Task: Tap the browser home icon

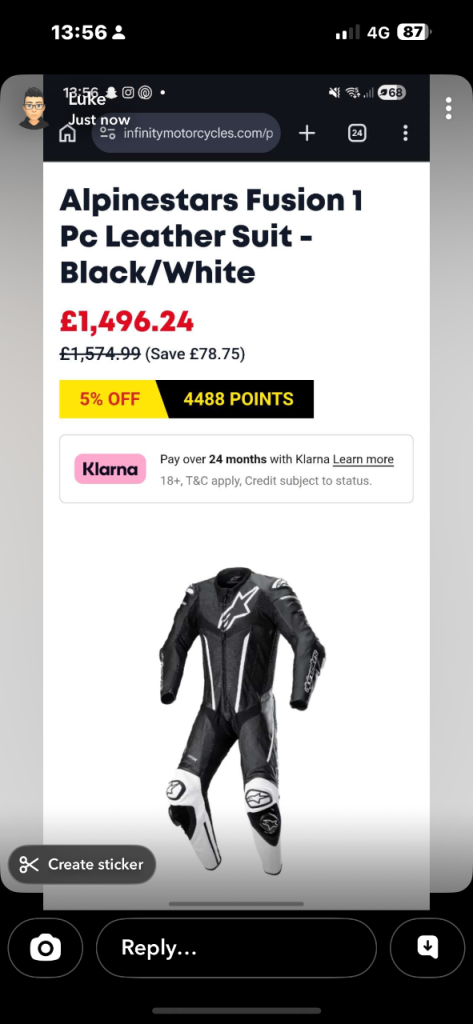Action: point(67,133)
